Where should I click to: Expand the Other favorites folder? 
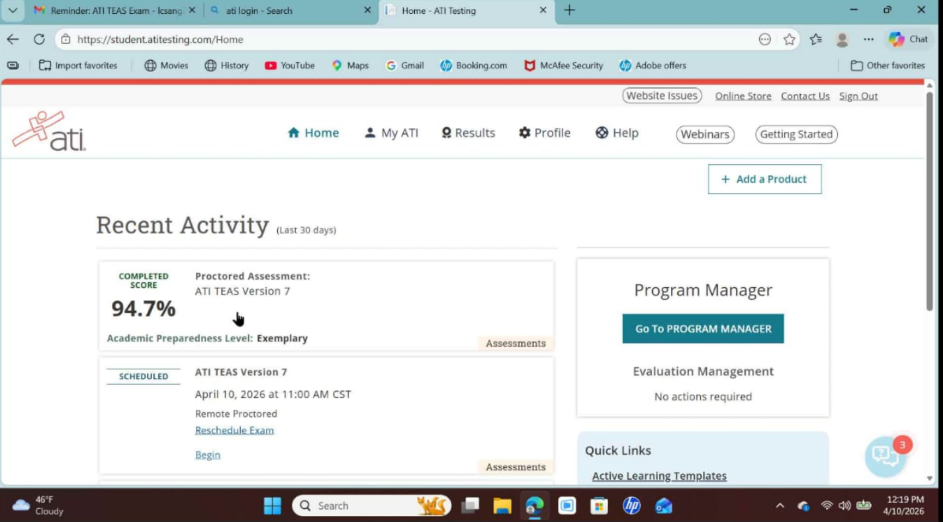pyautogui.click(x=888, y=66)
